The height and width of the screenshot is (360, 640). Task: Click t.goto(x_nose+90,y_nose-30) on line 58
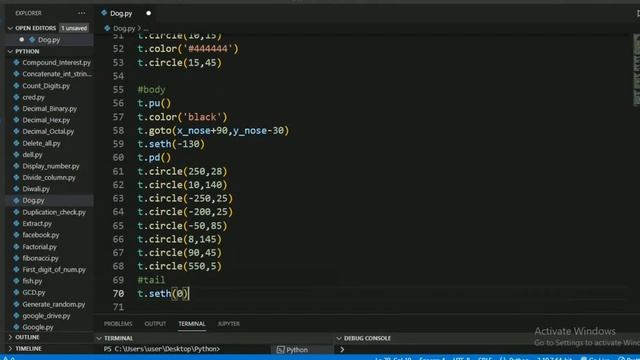[x=213, y=131]
